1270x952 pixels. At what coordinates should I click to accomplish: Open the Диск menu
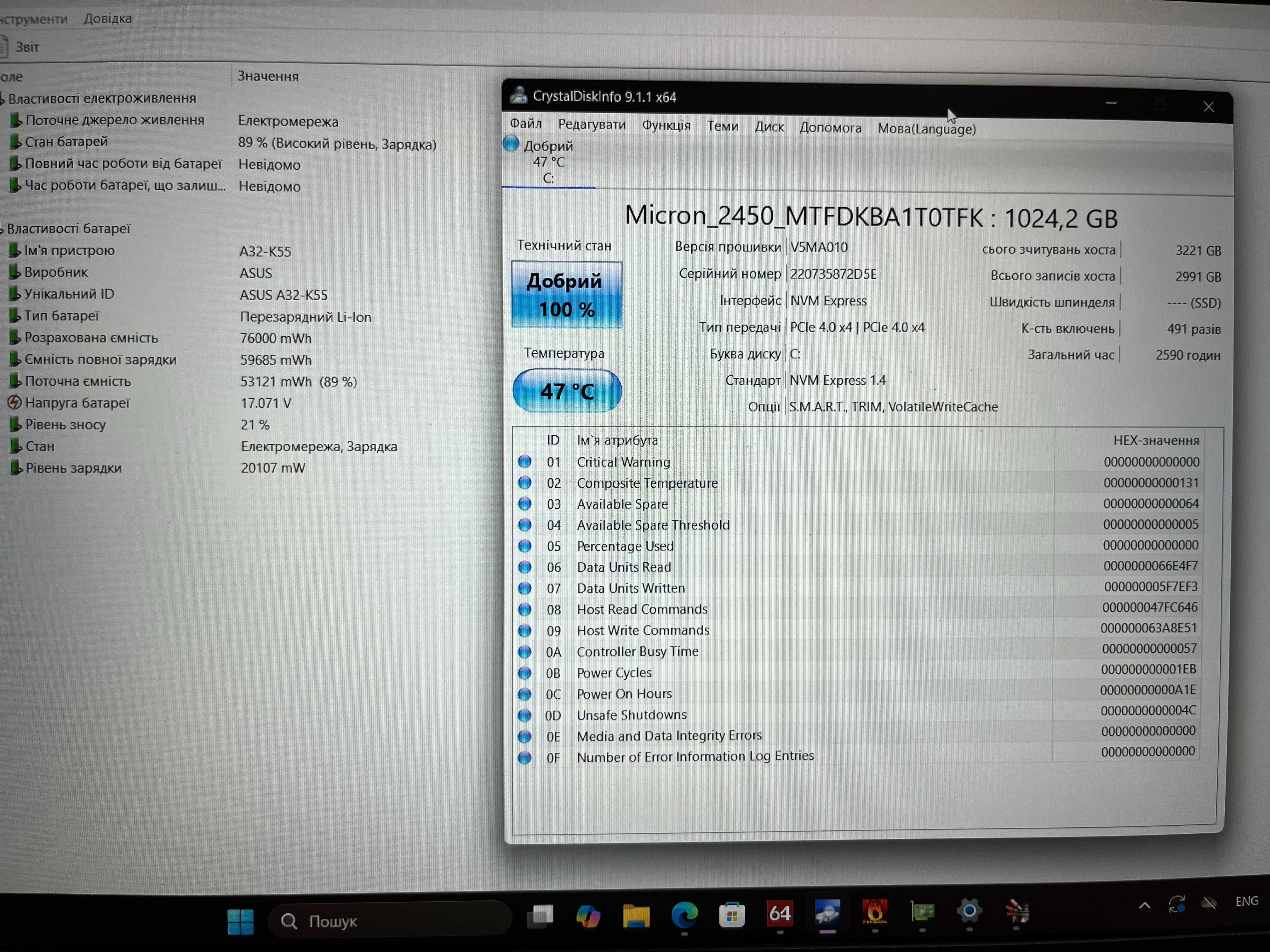point(769,127)
